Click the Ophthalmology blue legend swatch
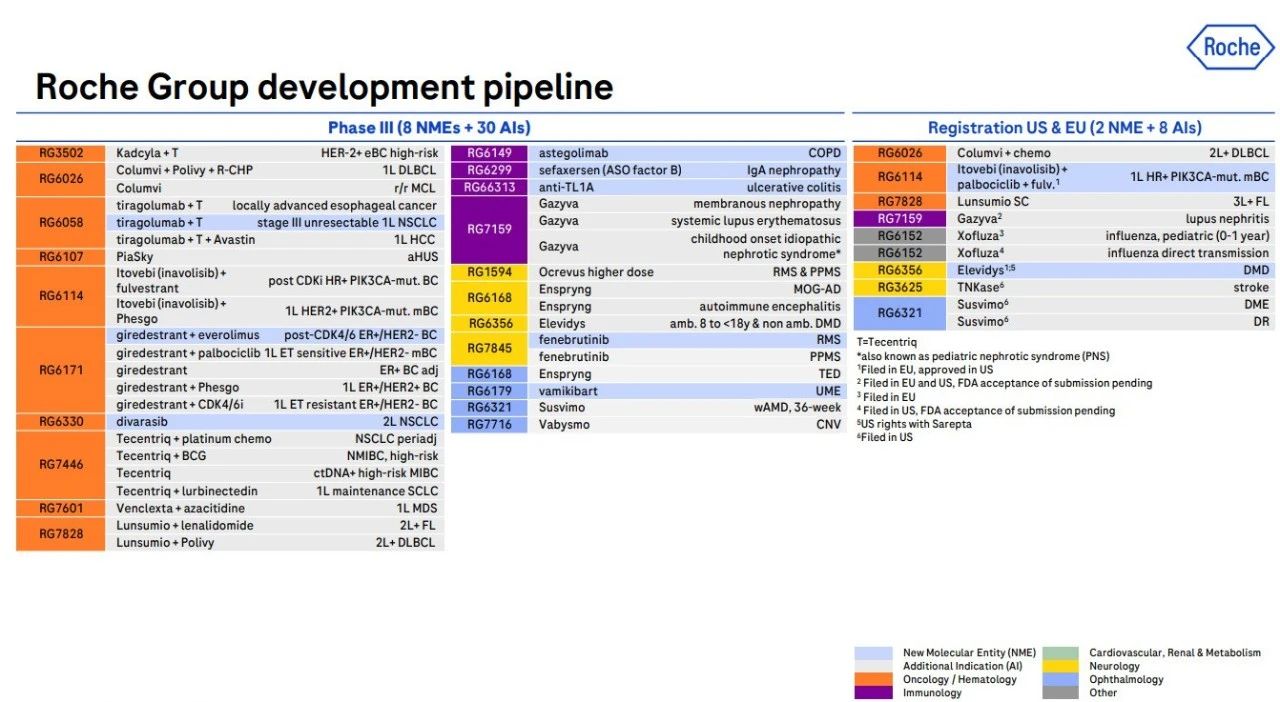The image size is (1280, 702). click(x=1061, y=680)
